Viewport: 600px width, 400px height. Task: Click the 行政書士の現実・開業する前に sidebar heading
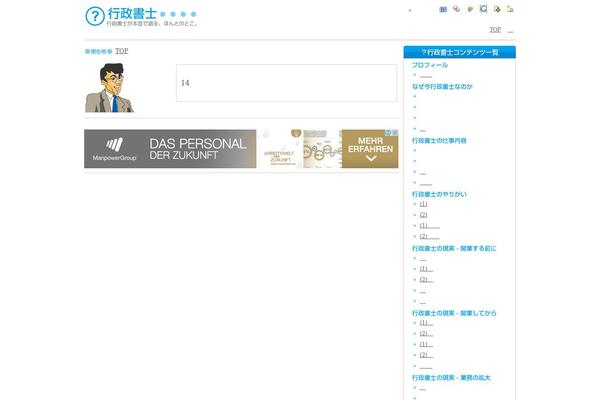454,248
